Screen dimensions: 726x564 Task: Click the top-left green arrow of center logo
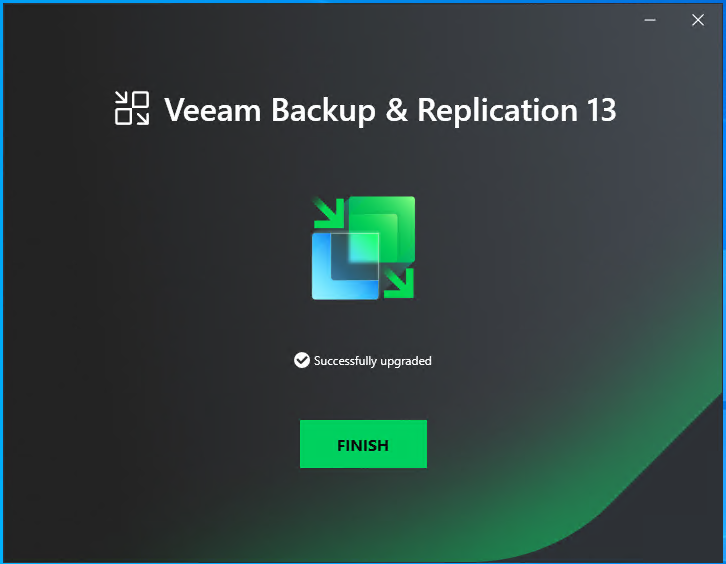point(329,213)
